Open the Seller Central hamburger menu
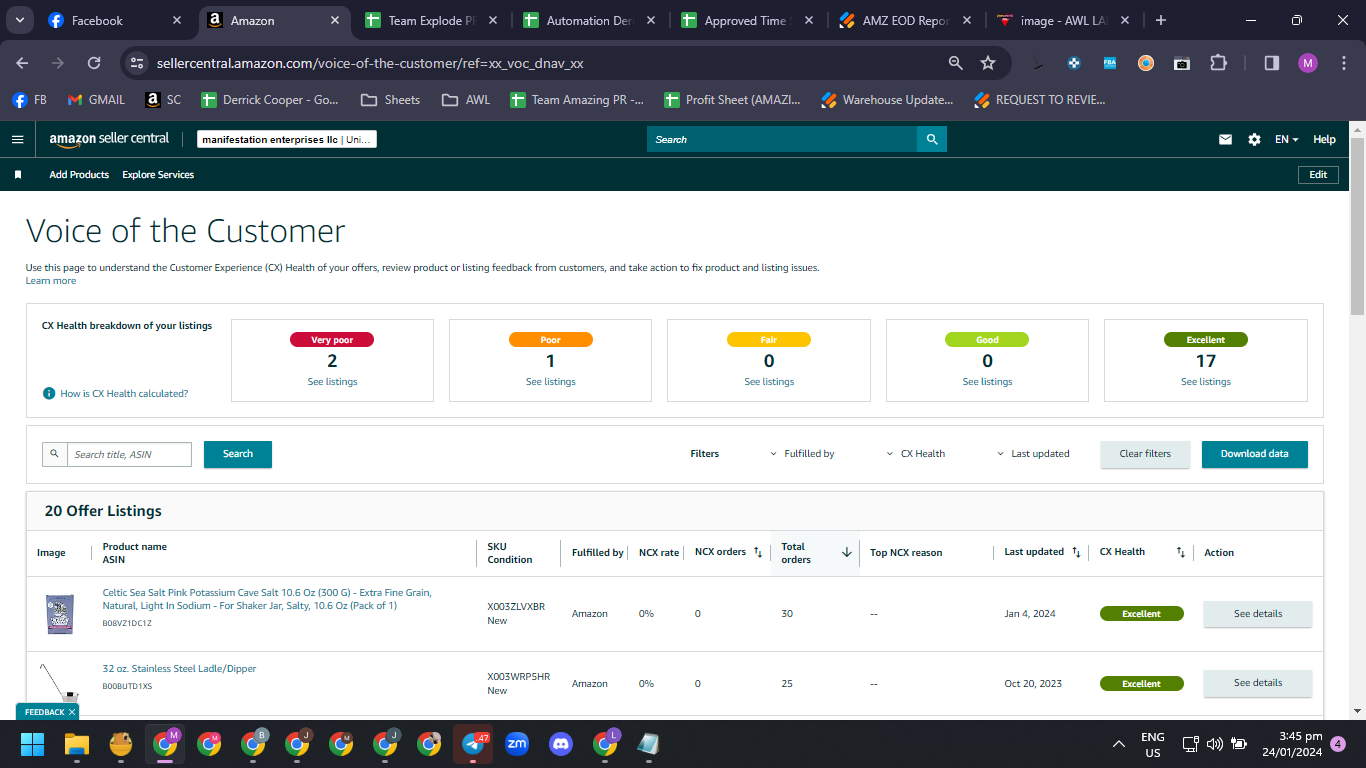 point(17,139)
